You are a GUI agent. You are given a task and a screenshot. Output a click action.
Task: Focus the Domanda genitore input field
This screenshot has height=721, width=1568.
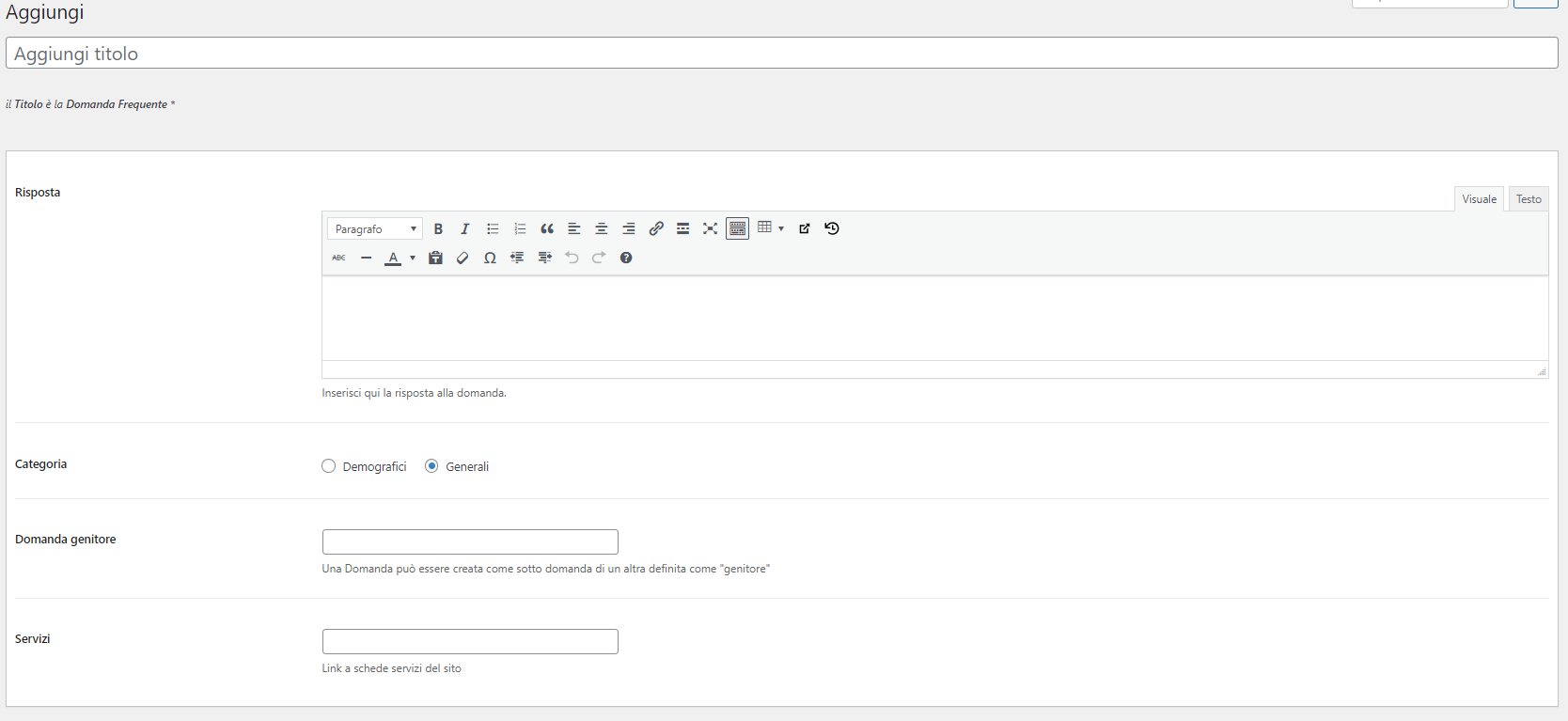click(x=470, y=541)
